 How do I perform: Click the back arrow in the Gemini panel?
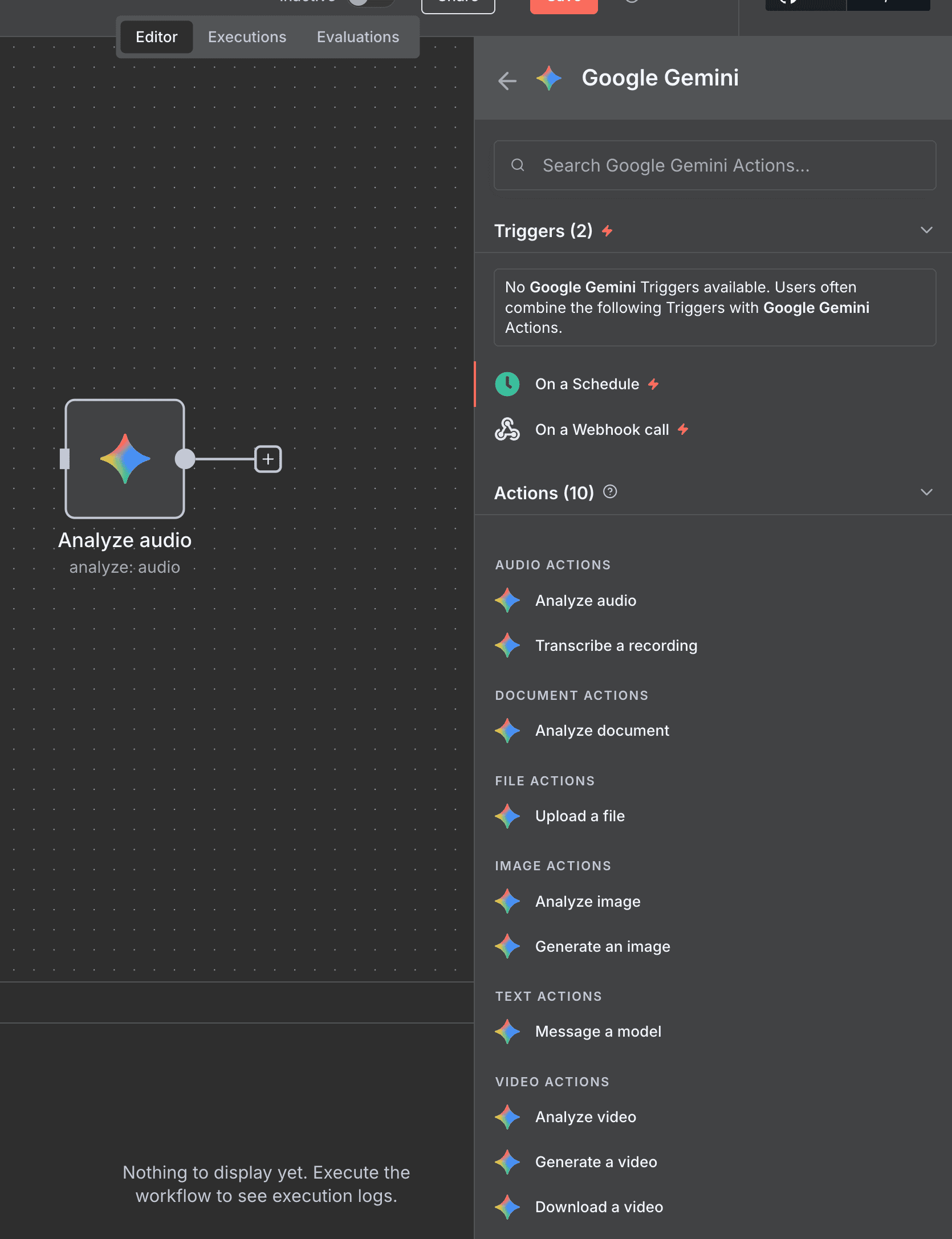[x=507, y=80]
